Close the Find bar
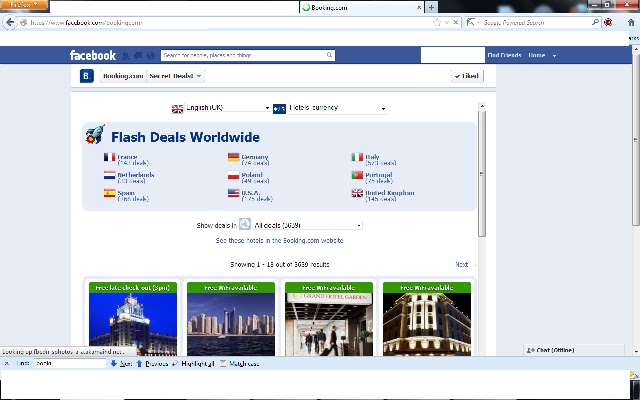 point(7,363)
